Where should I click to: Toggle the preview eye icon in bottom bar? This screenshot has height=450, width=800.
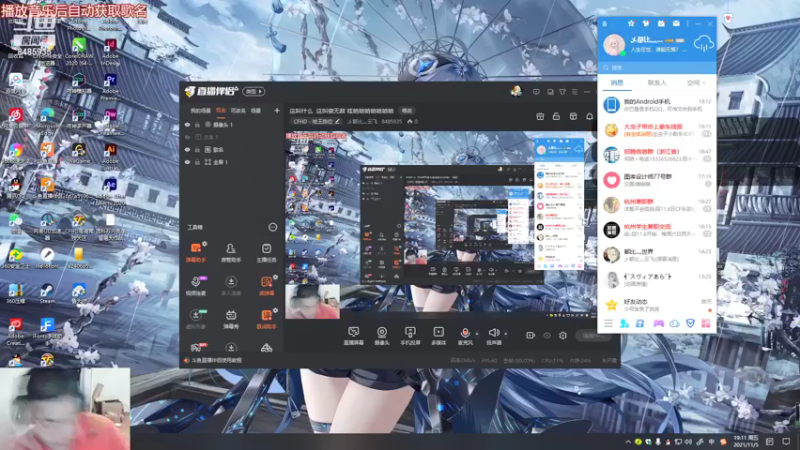point(547,335)
